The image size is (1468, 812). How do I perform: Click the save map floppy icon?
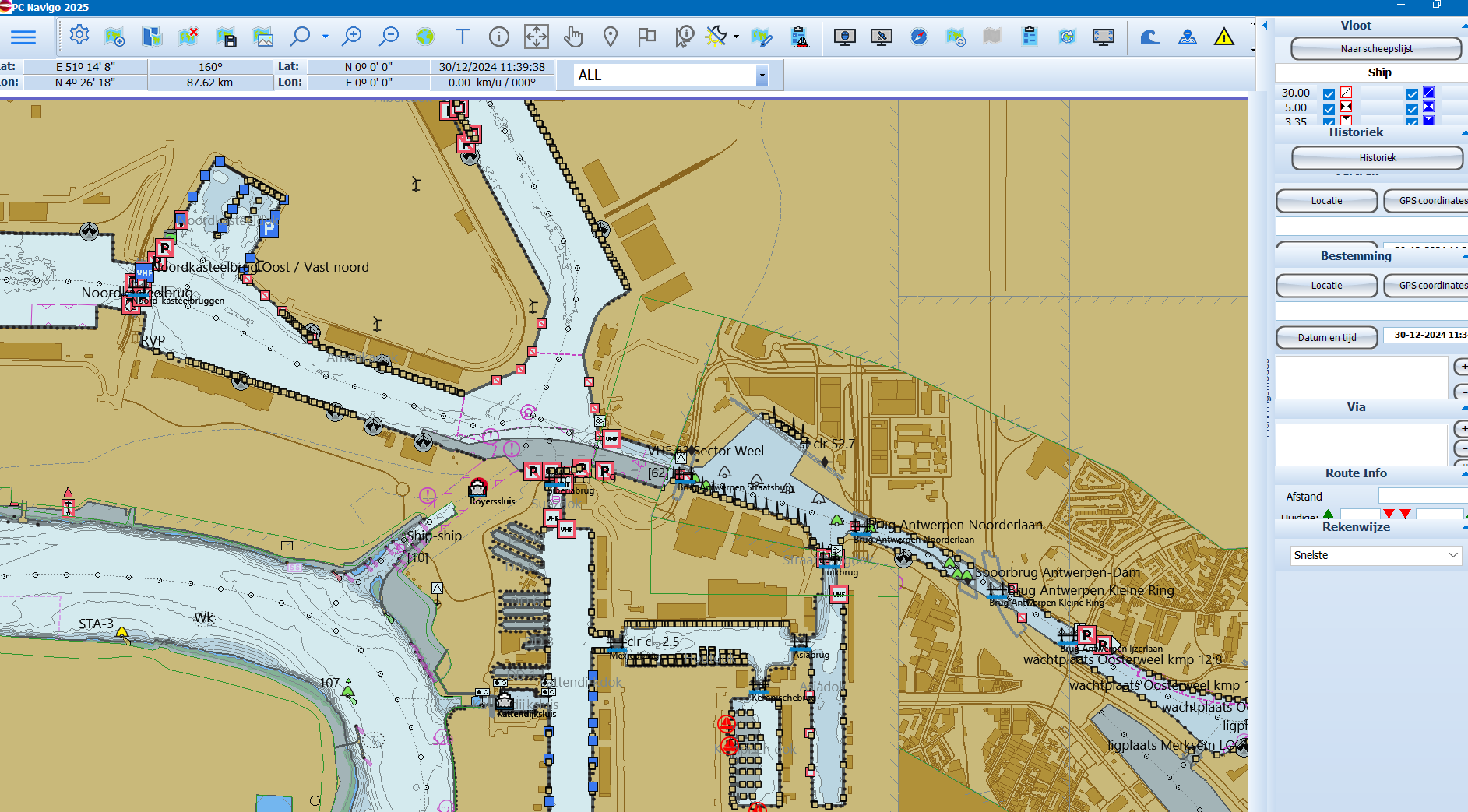tap(226, 37)
